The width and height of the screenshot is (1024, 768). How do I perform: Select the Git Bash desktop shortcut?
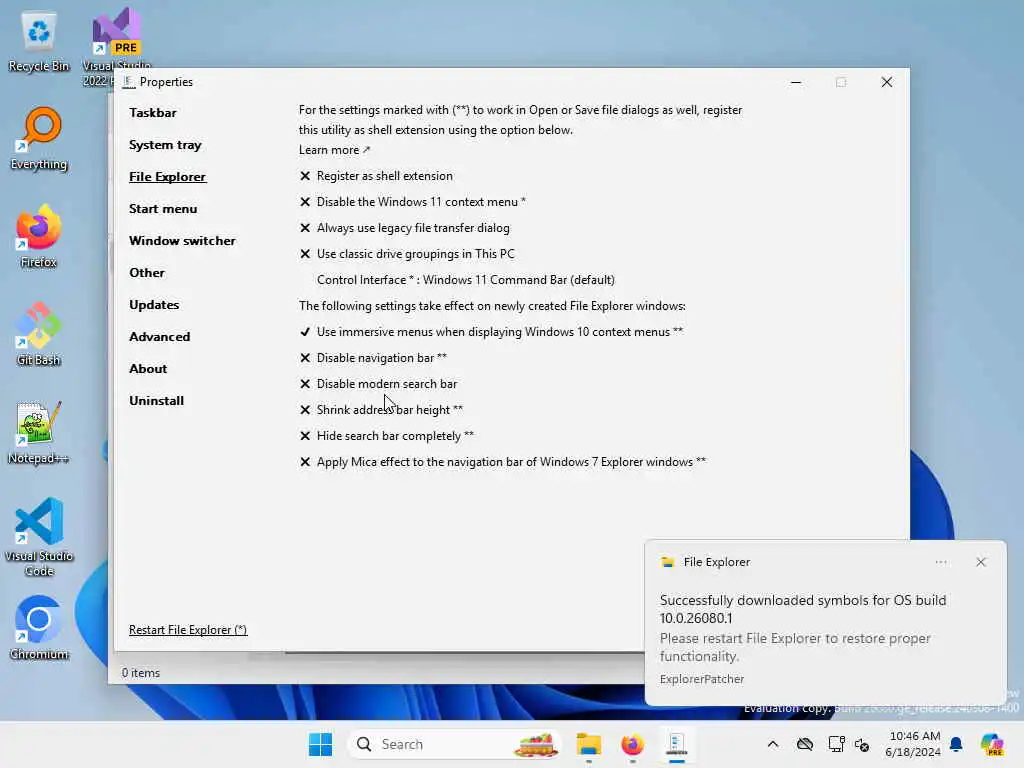pyautogui.click(x=39, y=334)
